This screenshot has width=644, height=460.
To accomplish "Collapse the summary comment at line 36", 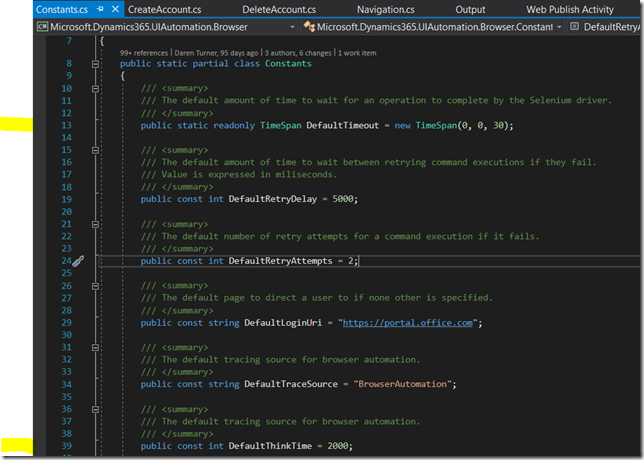I will click(95, 409).
